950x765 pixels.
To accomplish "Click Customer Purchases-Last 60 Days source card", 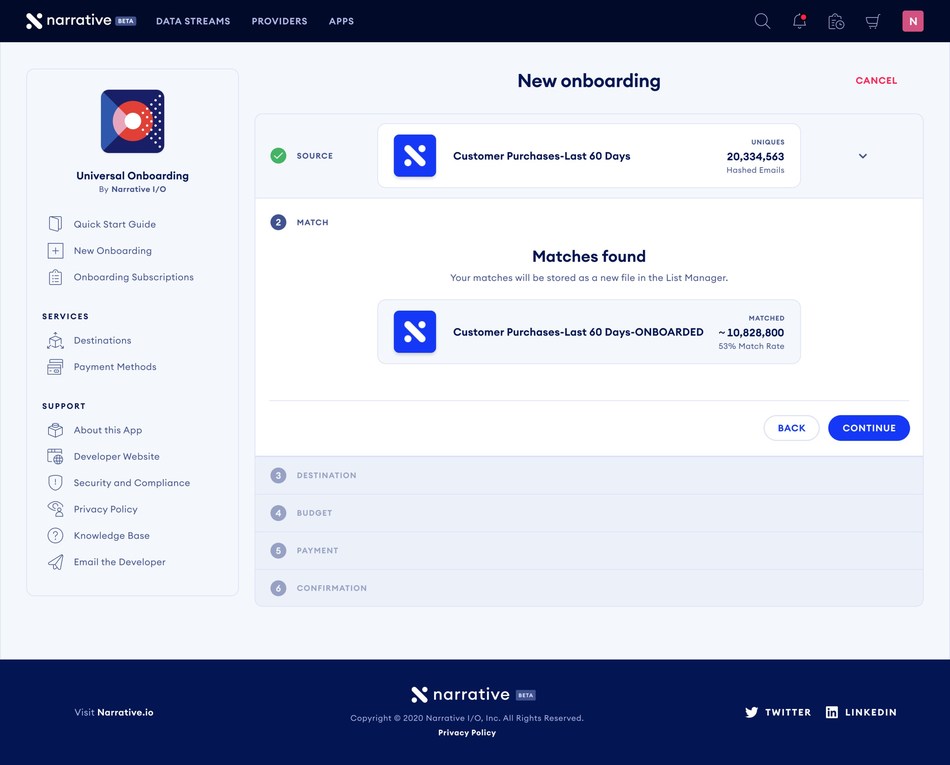I will (x=589, y=156).
